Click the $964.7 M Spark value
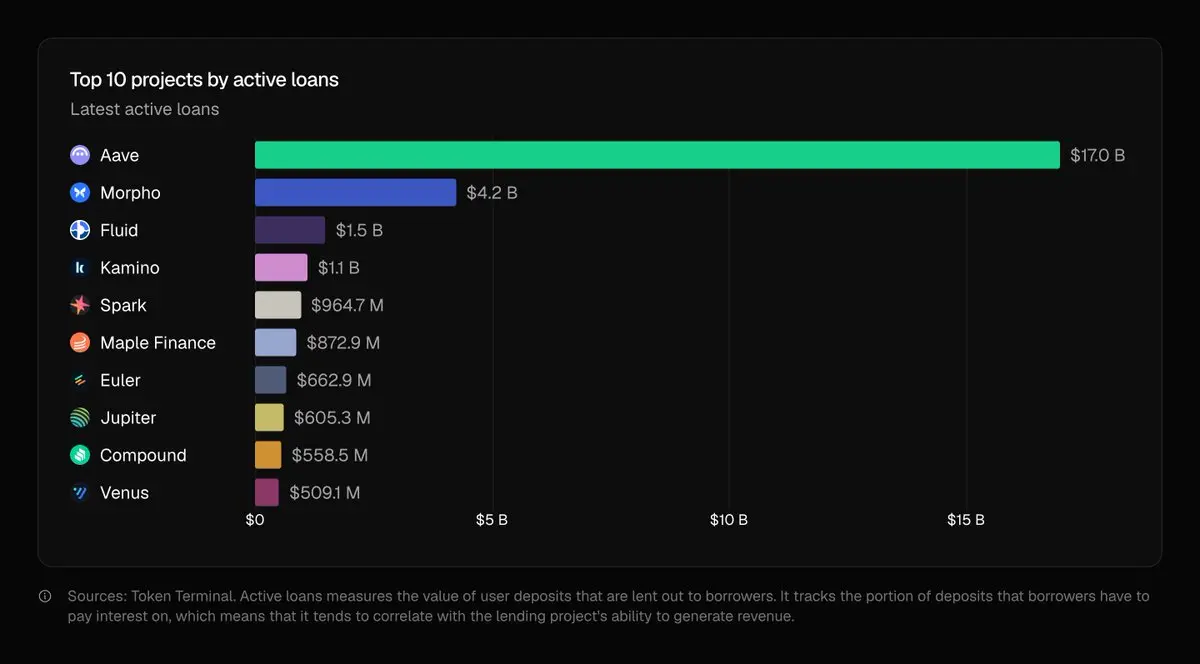The image size is (1200, 664). (x=347, y=305)
